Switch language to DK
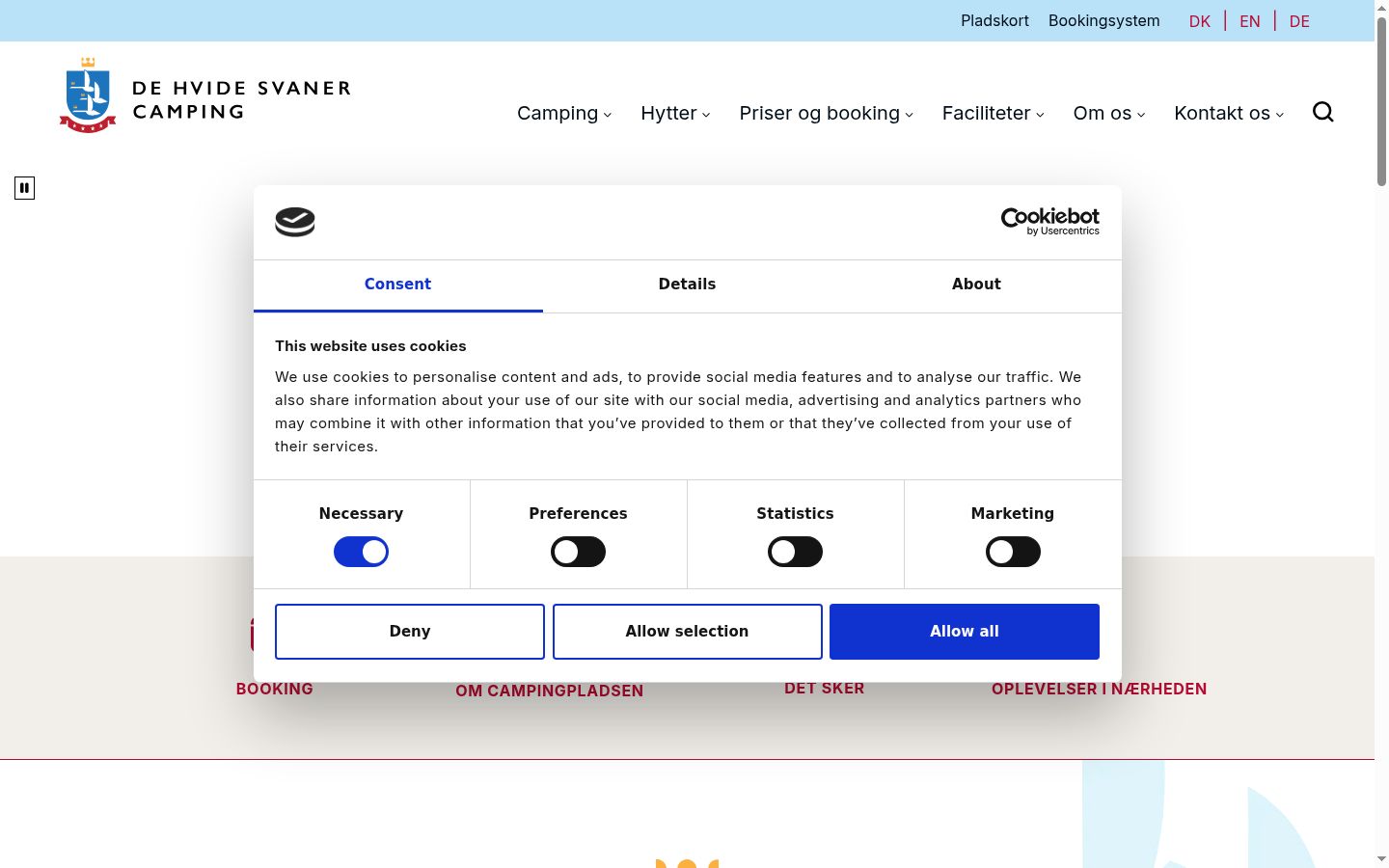This screenshot has height=868, width=1389. click(1200, 21)
